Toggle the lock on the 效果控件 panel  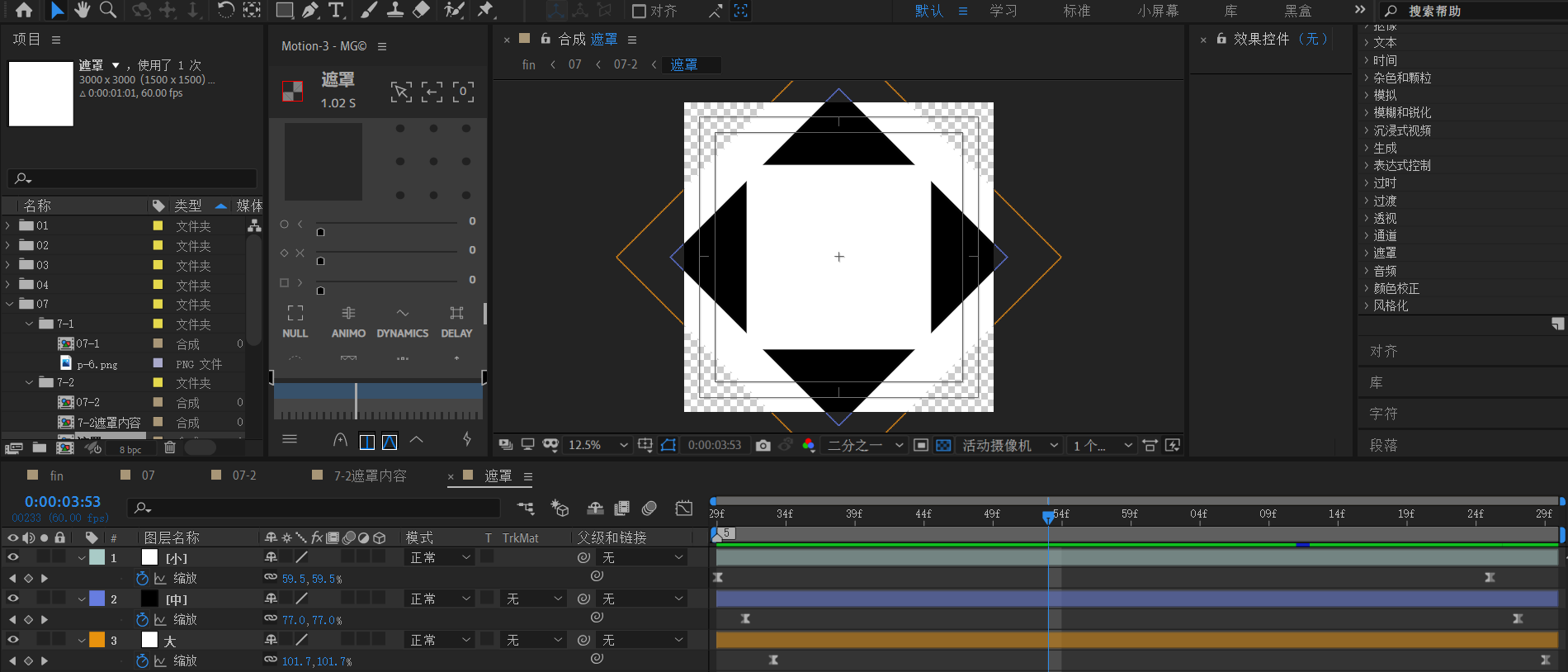pyautogui.click(x=1221, y=38)
